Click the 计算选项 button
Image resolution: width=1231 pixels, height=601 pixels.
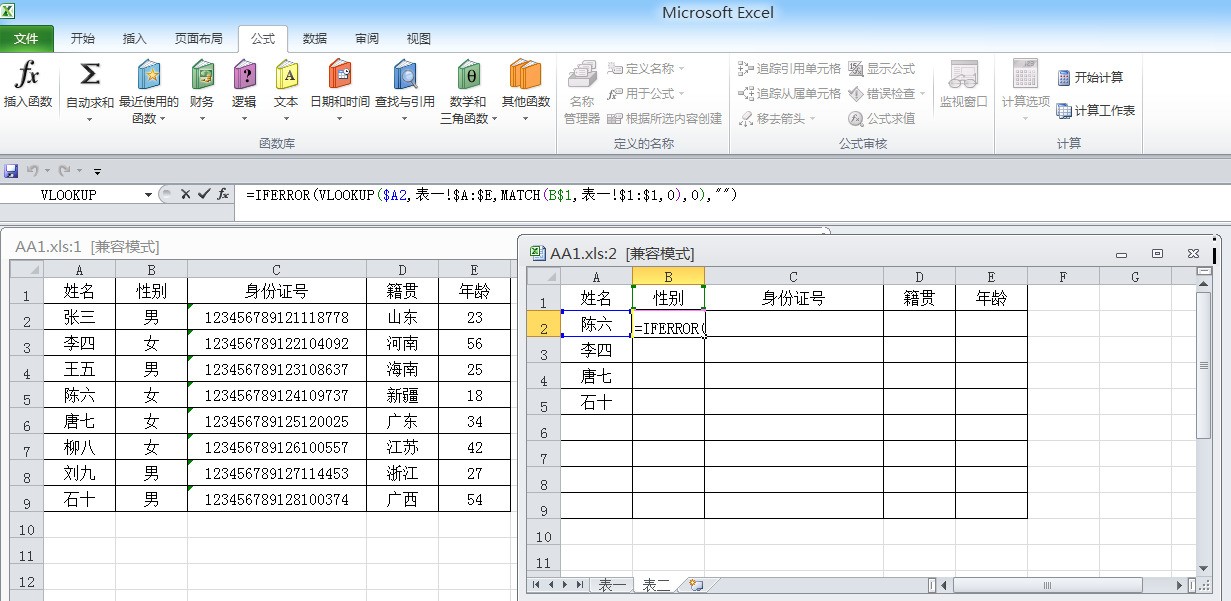click(x=1026, y=91)
